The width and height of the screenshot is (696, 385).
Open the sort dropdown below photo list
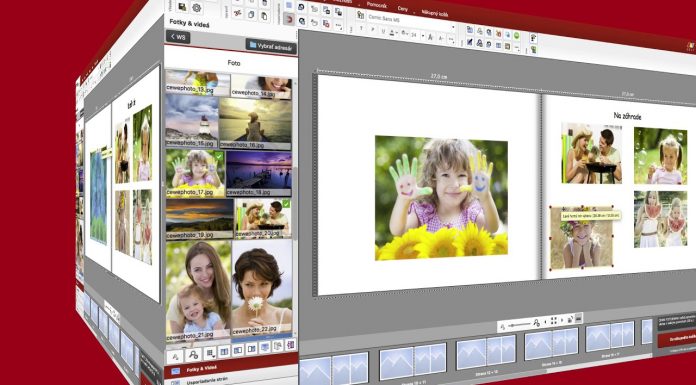[x=210, y=353]
